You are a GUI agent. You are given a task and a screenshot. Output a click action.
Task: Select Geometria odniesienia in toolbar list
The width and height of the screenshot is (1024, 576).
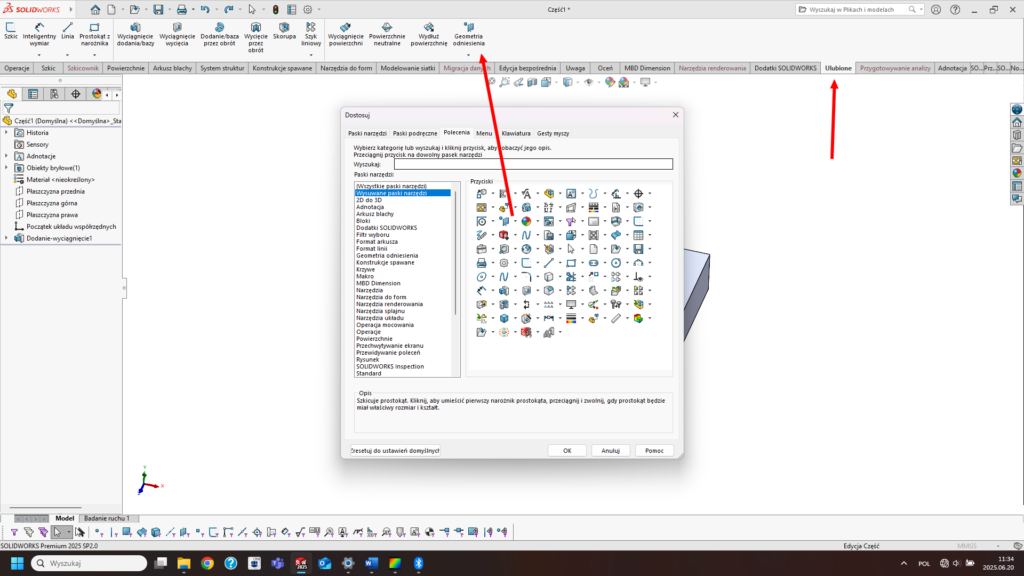pos(387,255)
